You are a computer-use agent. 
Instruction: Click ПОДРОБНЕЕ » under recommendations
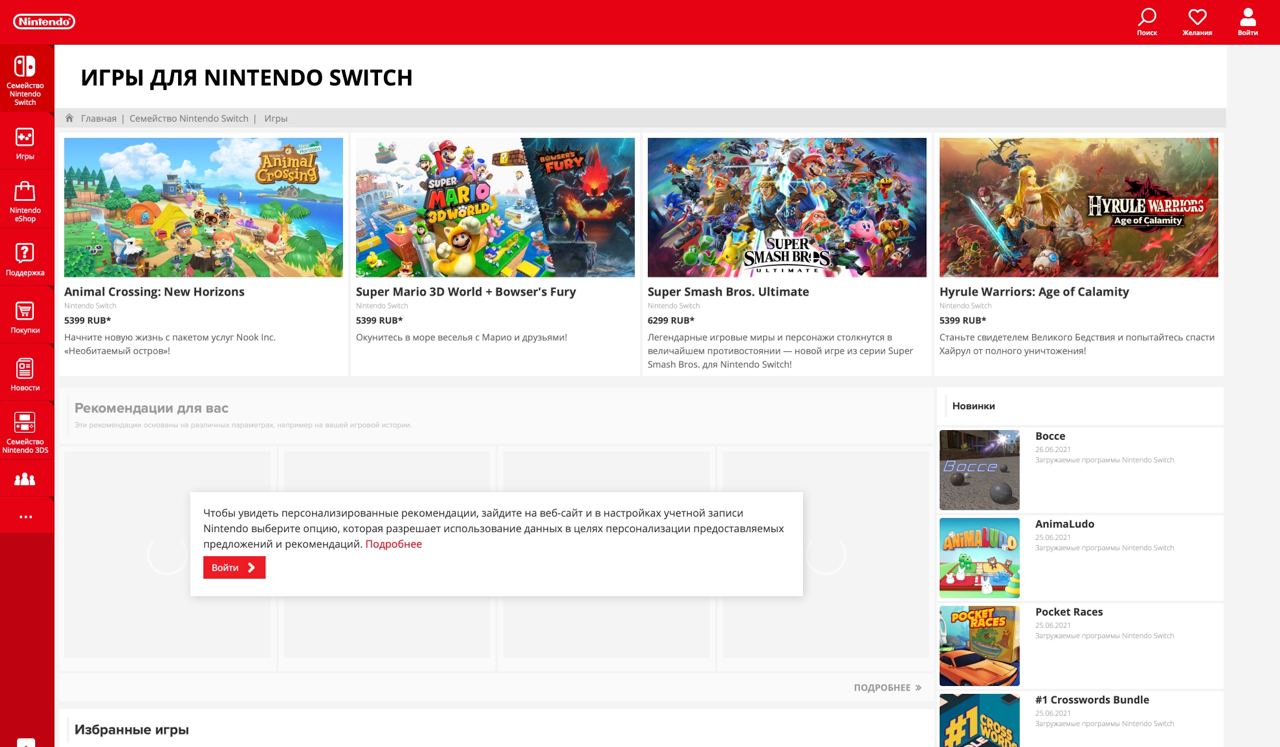tap(887, 688)
